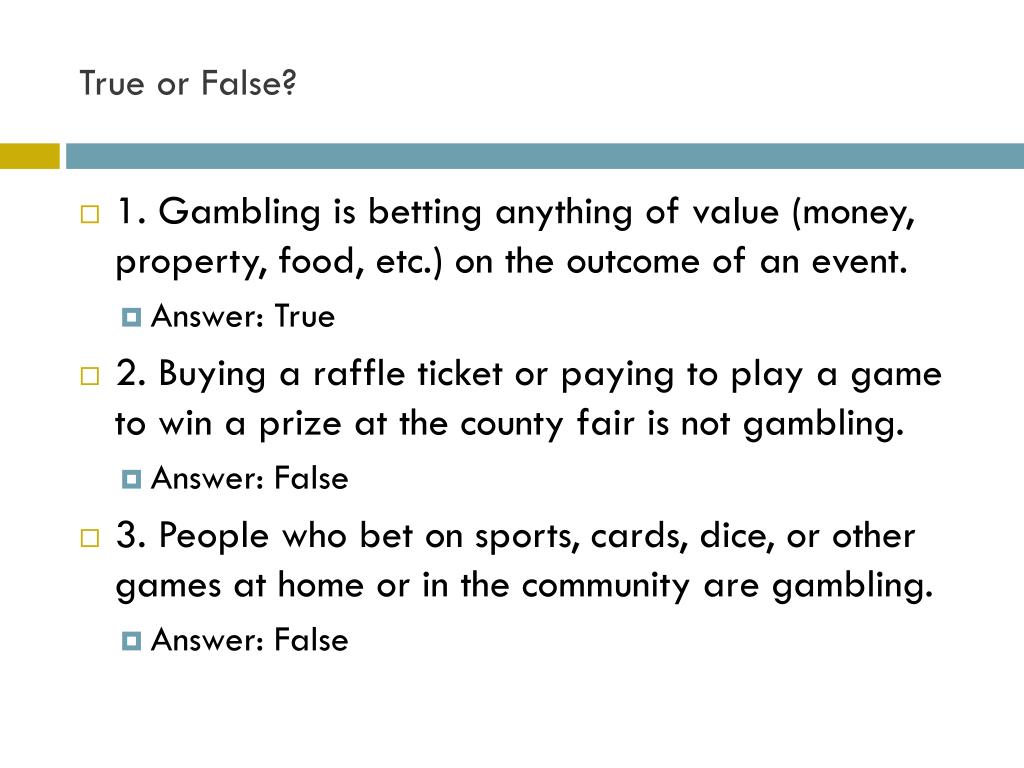
Task: Click blue bullet before question 2's Answer: False
Action: (131, 479)
